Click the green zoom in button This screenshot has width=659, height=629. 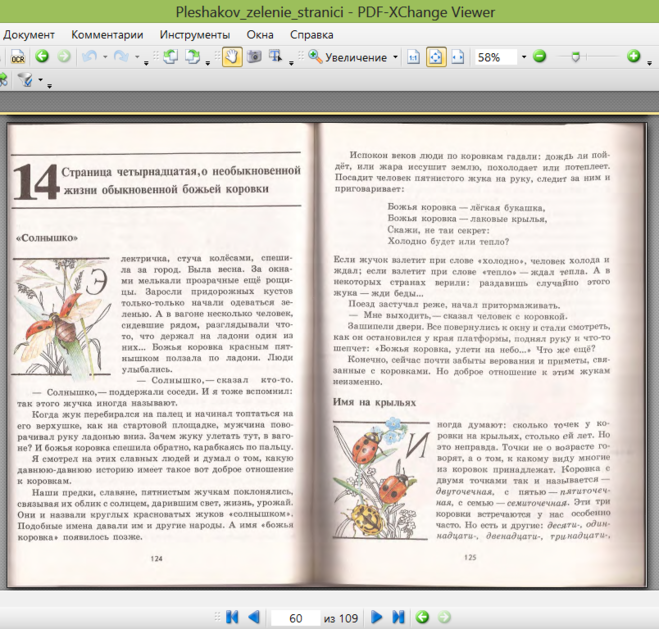tap(633, 57)
